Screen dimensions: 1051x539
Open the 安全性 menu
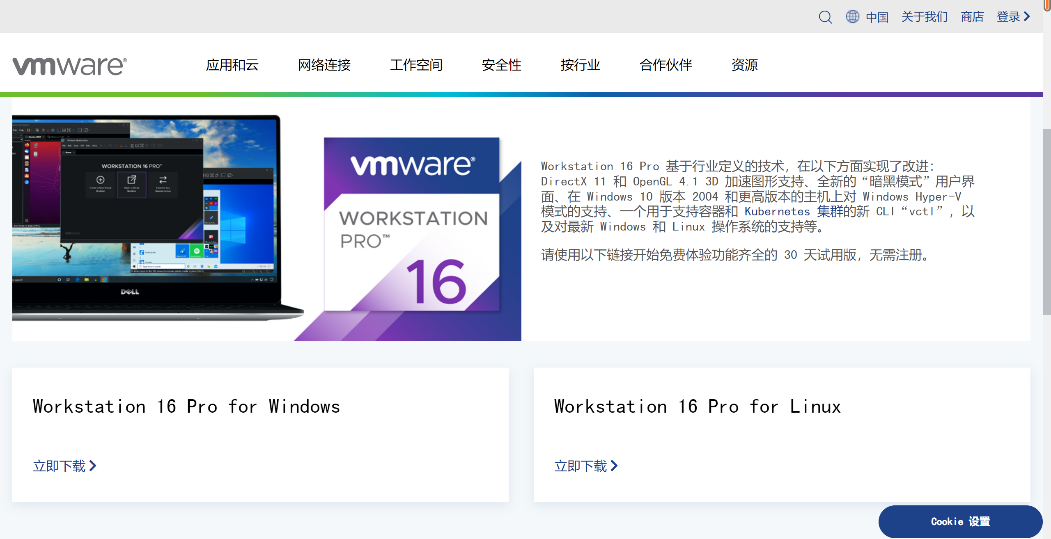pyautogui.click(x=501, y=65)
